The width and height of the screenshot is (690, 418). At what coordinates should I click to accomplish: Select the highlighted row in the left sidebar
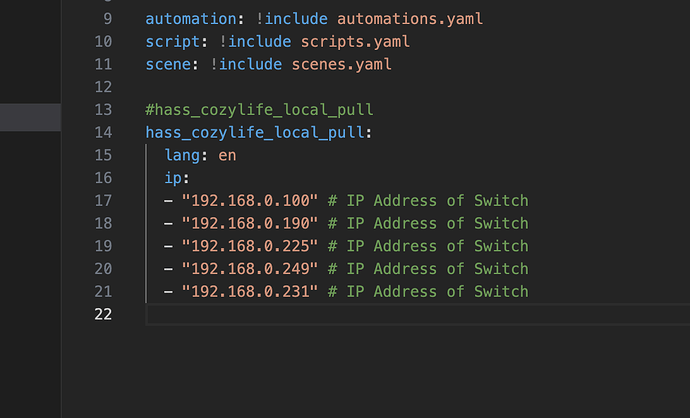30,117
